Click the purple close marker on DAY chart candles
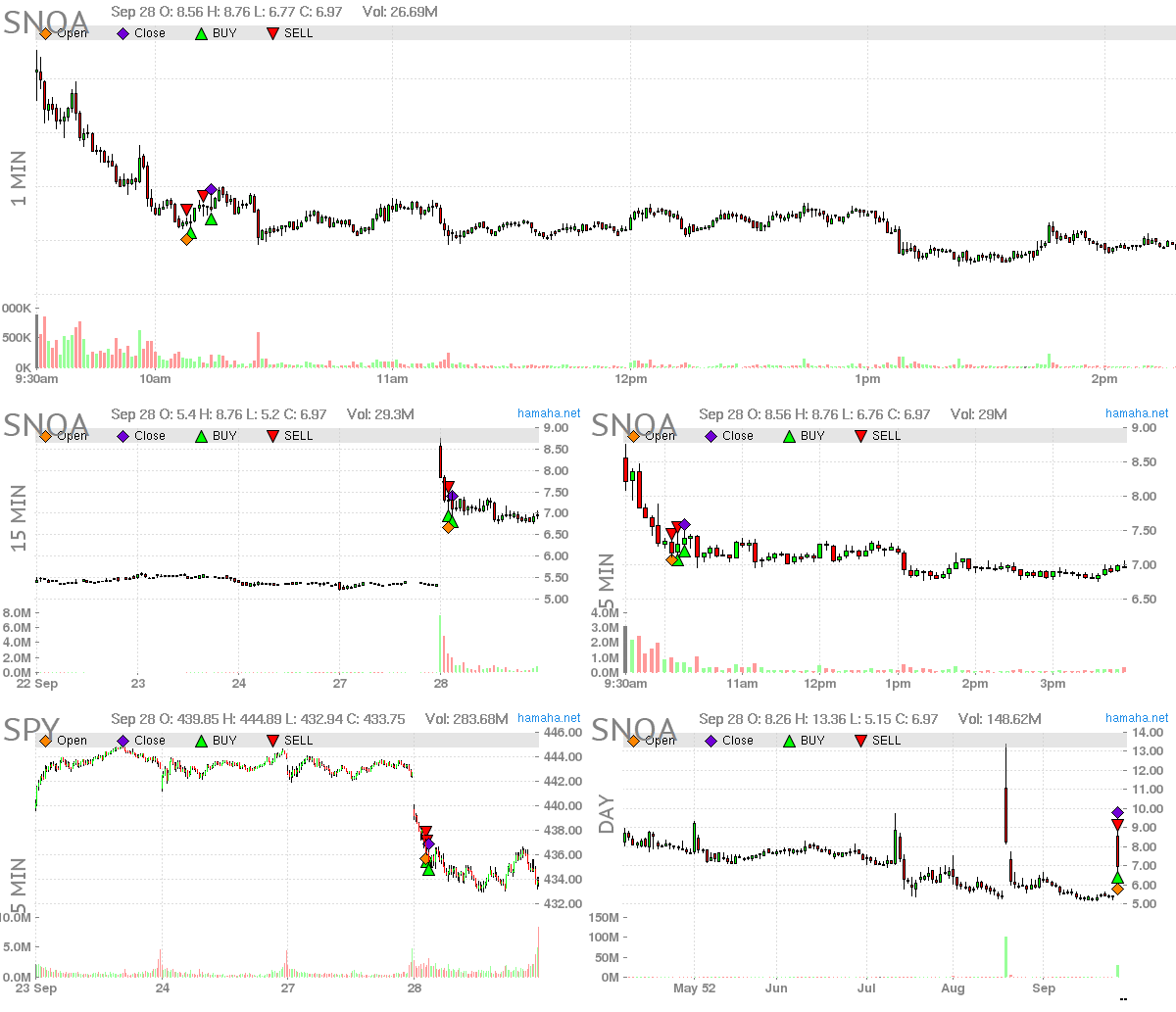This screenshot has height=1012, width=1176. point(1118,812)
